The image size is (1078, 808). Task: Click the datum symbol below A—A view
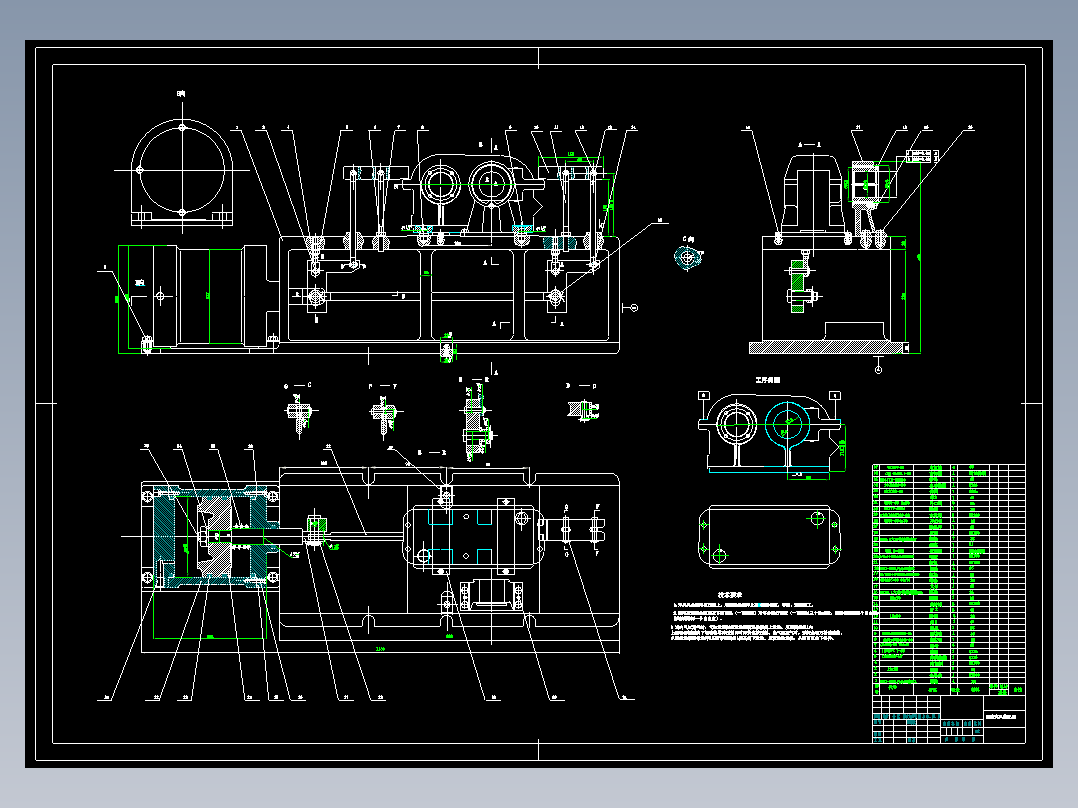point(878,364)
